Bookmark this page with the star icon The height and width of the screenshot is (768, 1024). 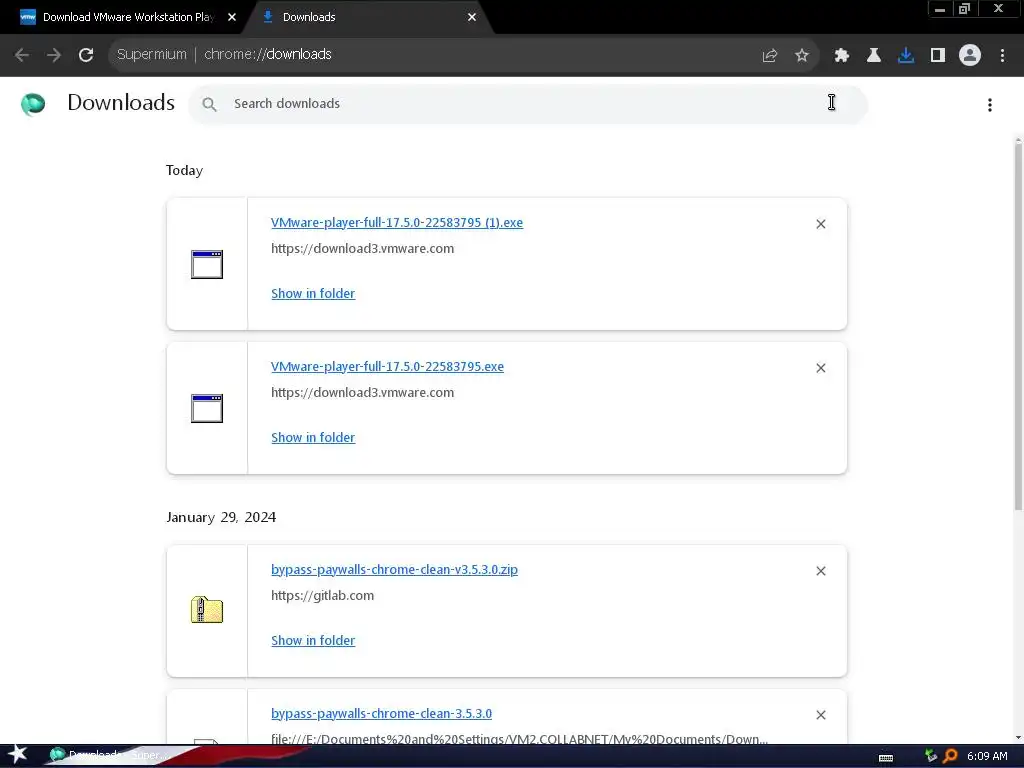(x=802, y=56)
